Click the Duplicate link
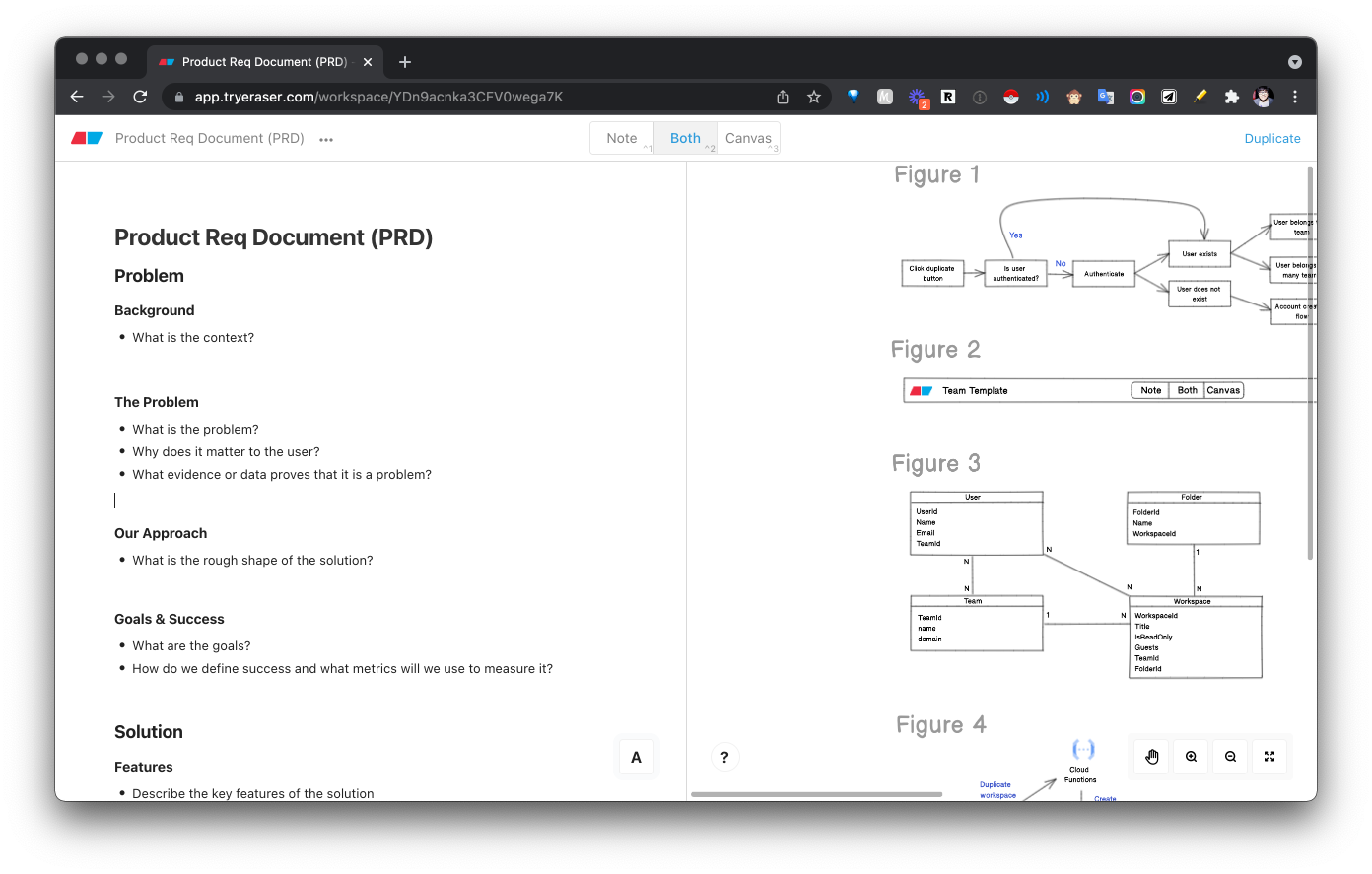Screen dimensions: 1372x874 pyautogui.click(x=1272, y=139)
